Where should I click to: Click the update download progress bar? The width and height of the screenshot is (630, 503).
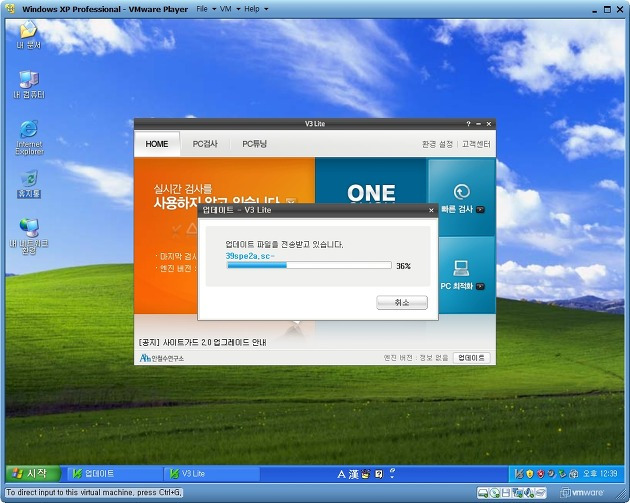click(309, 265)
